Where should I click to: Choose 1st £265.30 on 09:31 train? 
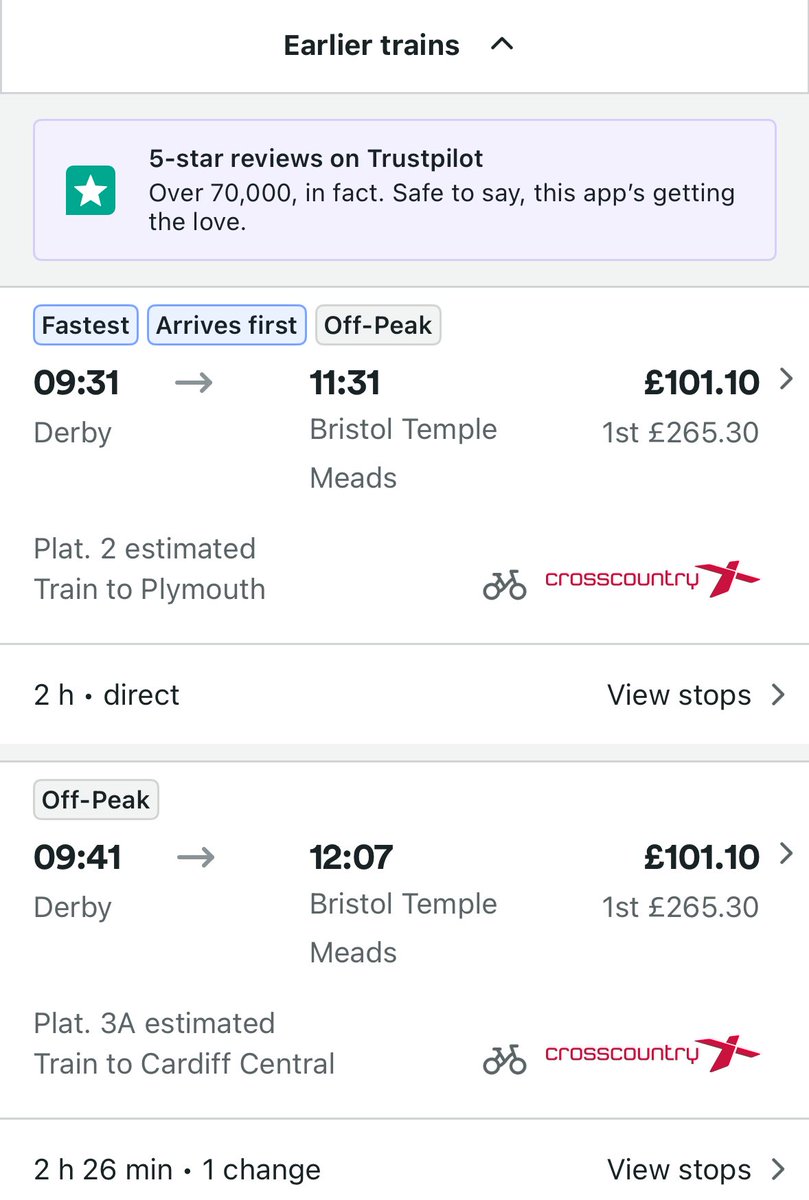[680, 432]
